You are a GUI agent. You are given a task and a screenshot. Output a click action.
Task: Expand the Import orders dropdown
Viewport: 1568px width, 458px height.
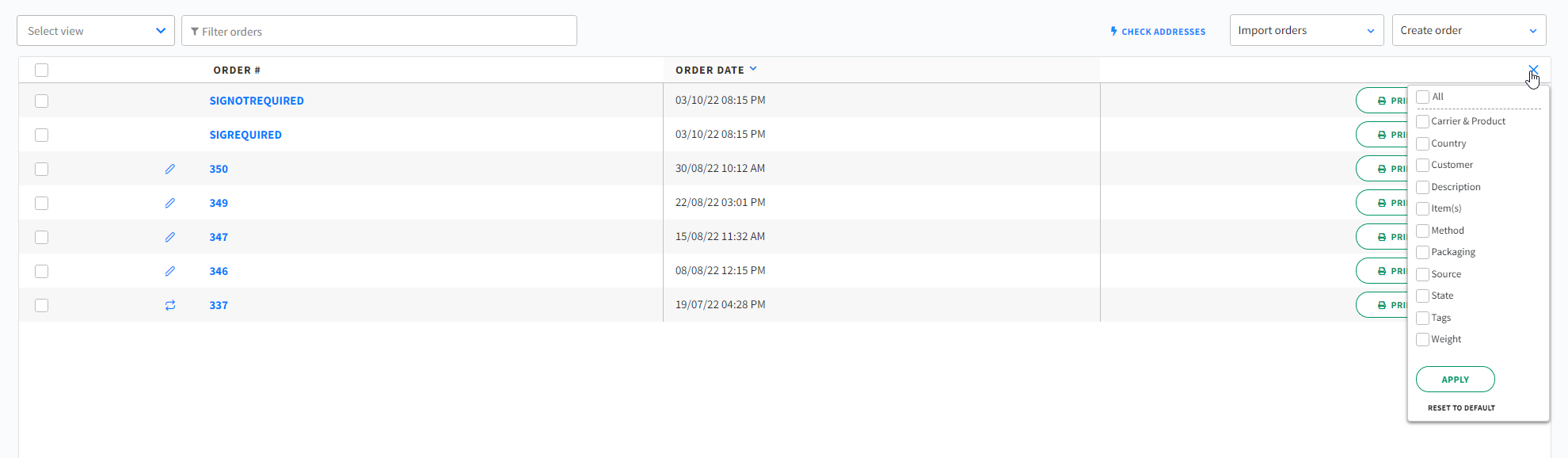[x=1306, y=31]
